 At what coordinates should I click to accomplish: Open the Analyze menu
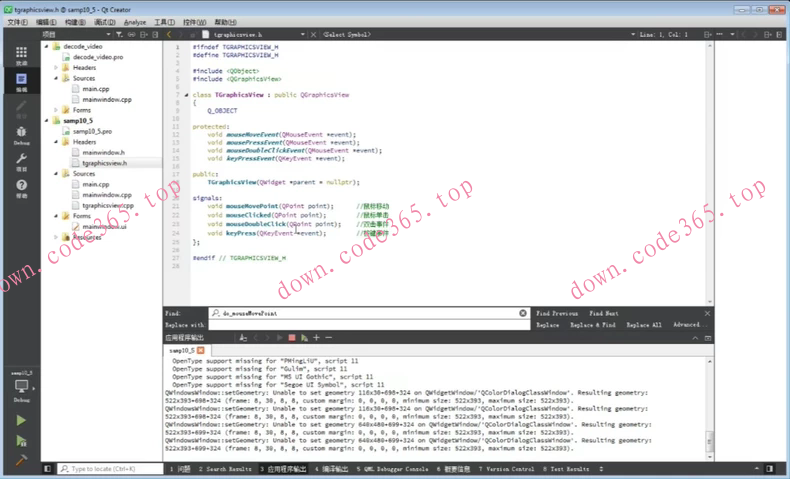click(x=135, y=22)
